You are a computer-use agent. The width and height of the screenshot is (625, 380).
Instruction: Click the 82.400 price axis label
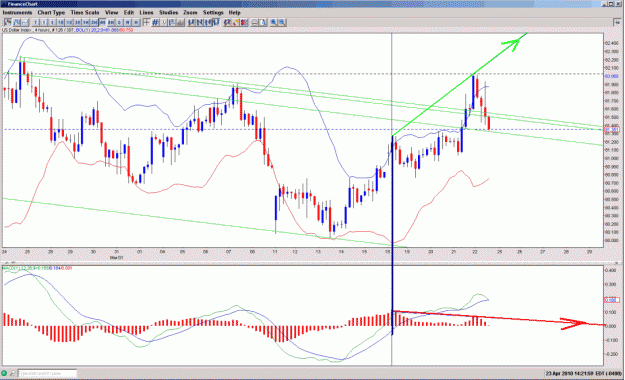(x=612, y=43)
